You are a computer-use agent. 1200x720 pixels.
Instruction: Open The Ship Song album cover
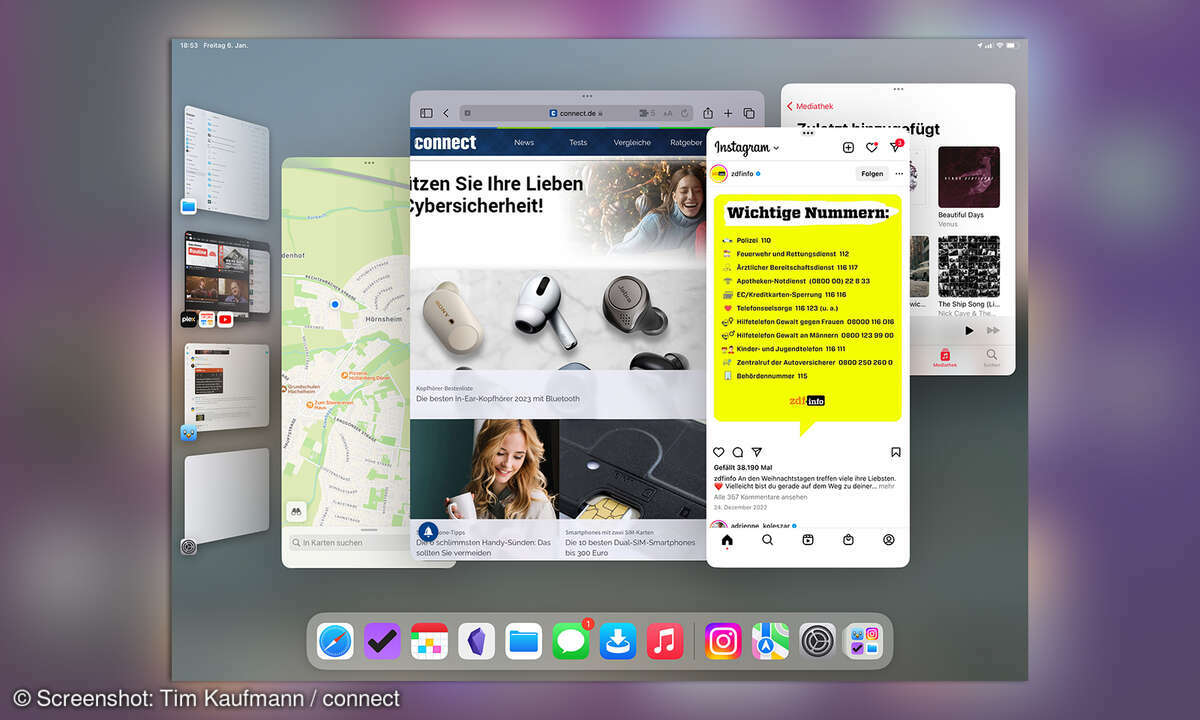pyautogui.click(x=969, y=266)
